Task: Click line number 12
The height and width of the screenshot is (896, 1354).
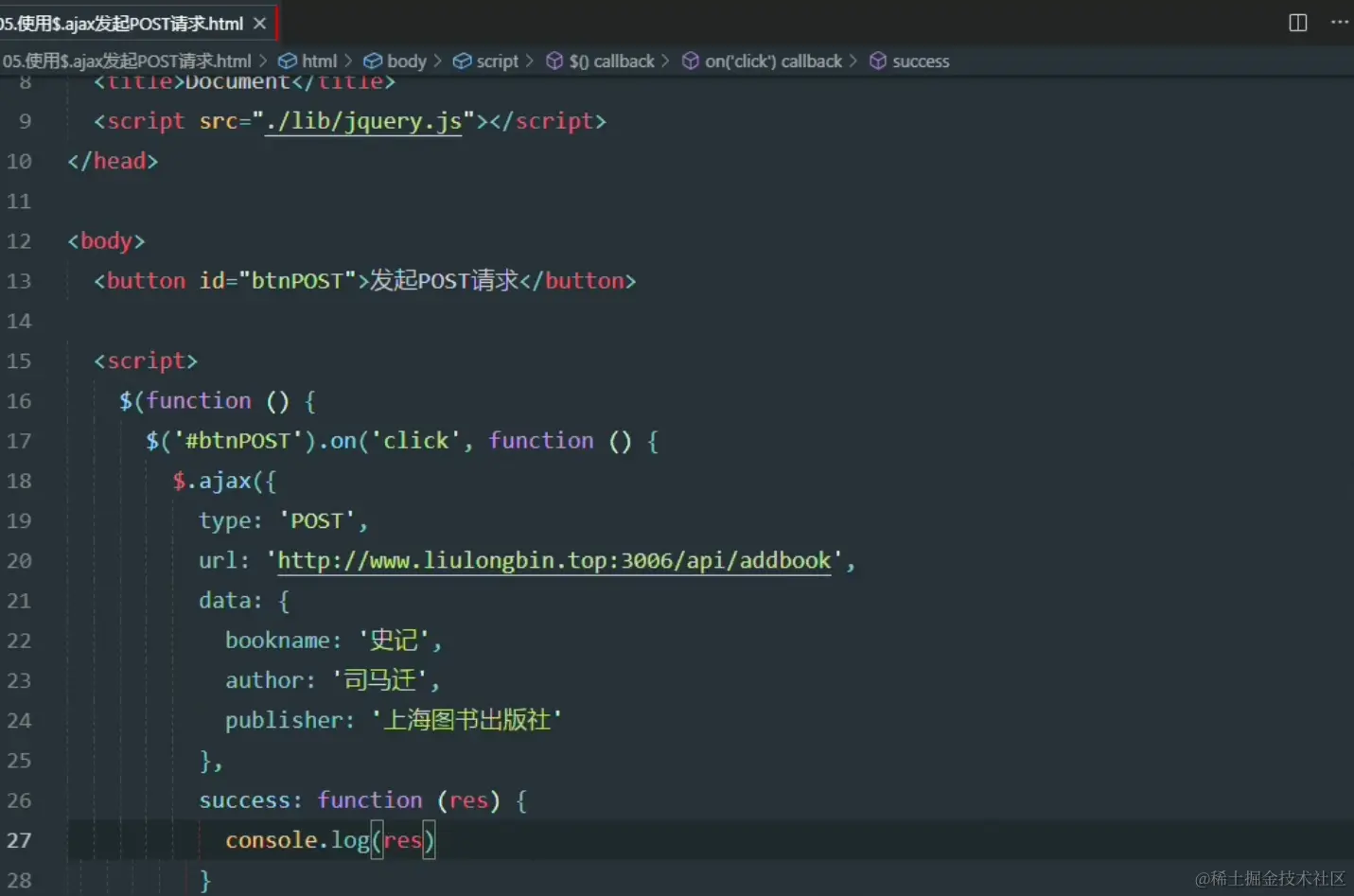Action: click(19, 241)
